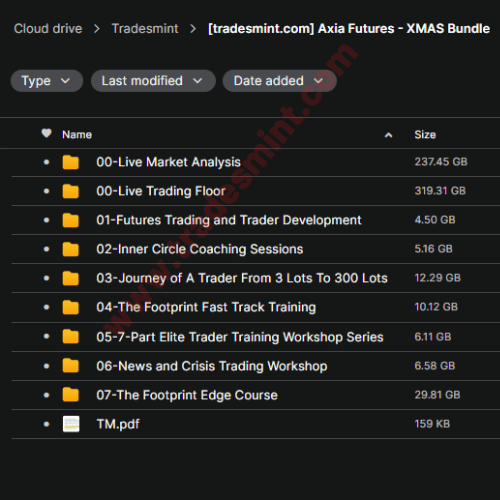Open the TM.pdf file thumbnail icon

click(x=71, y=424)
